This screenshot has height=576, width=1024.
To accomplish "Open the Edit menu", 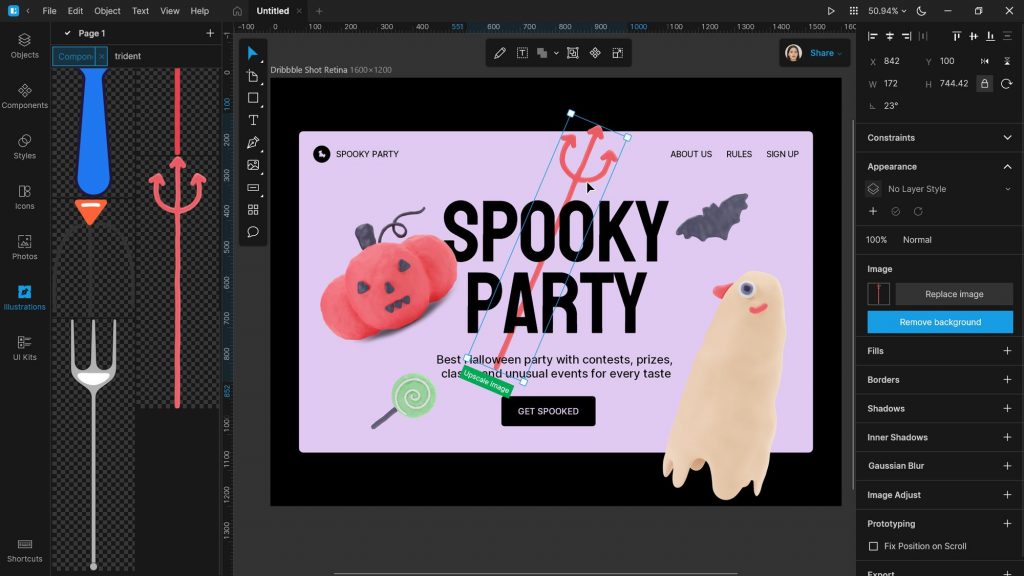I will (x=75, y=11).
